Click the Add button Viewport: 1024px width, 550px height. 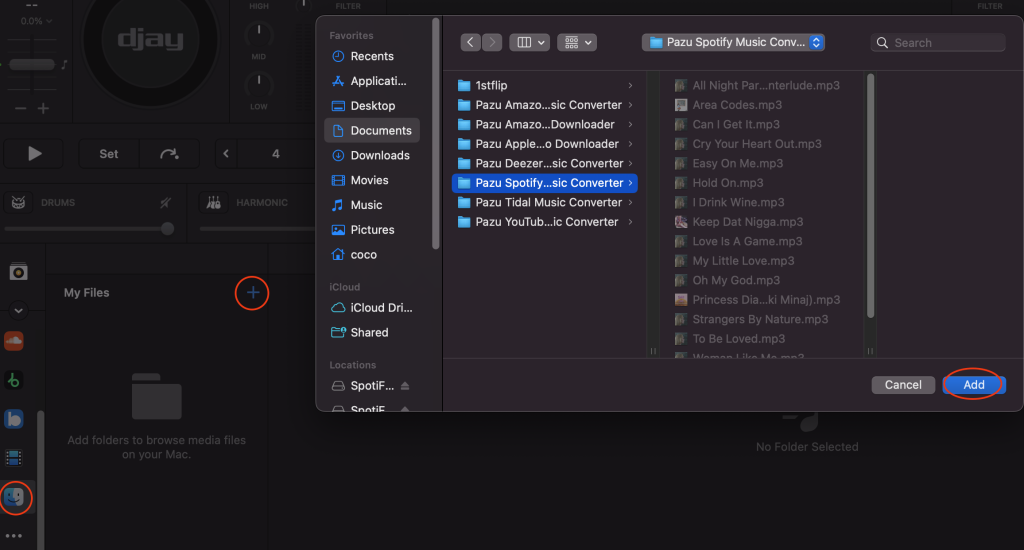(973, 385)
